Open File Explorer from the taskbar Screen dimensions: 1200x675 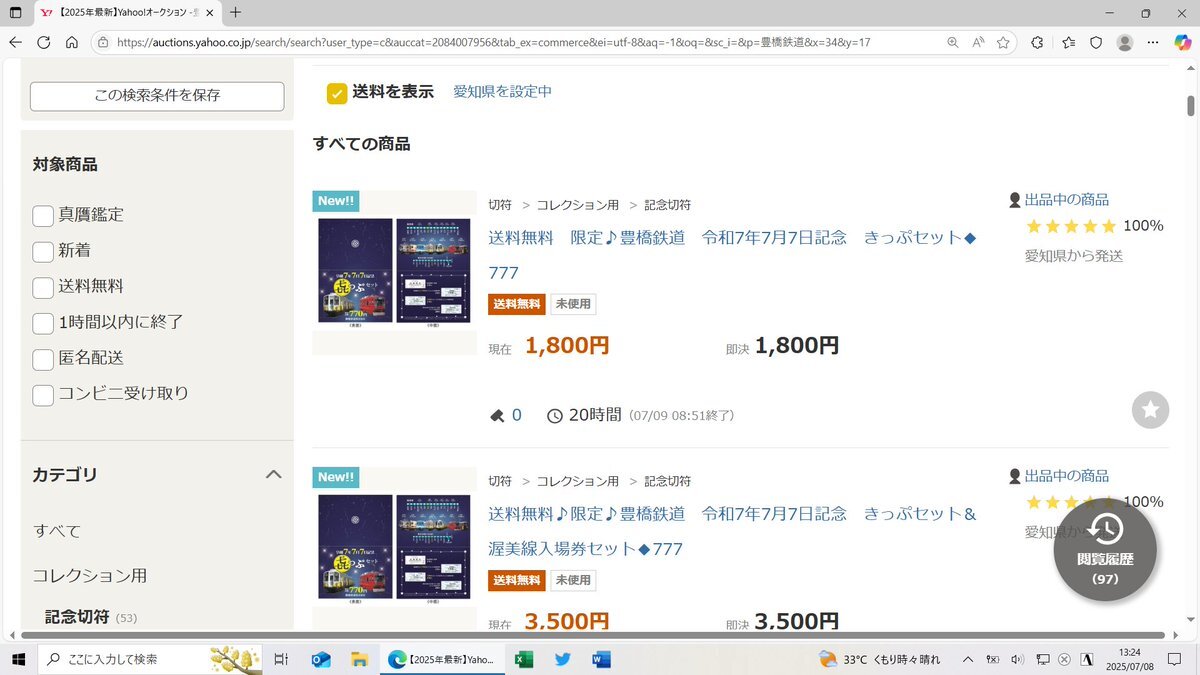360,659
